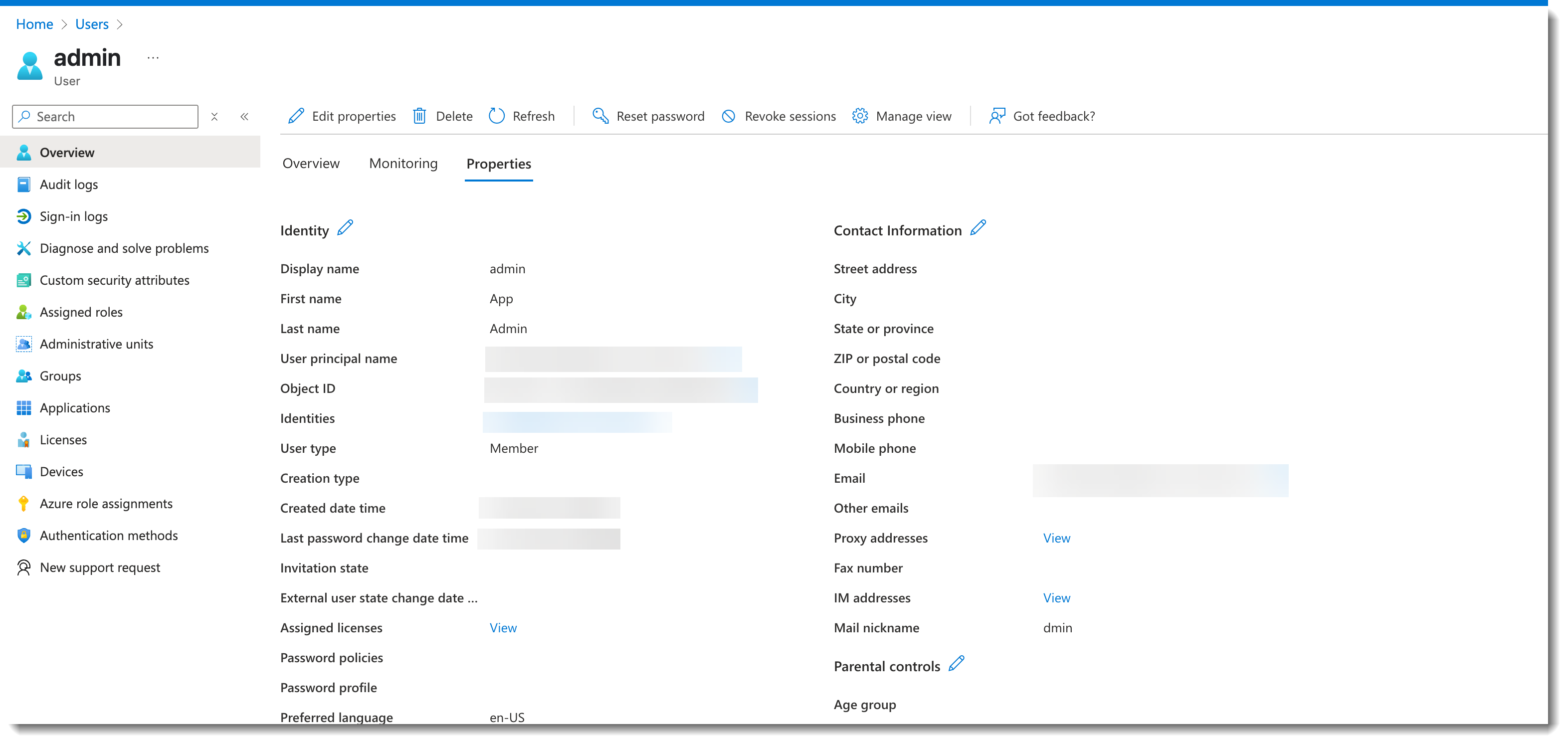This screenshot has height=744, width=1568.
Task: Click the Refresh icon in toolbar
Action: [497, 116]
